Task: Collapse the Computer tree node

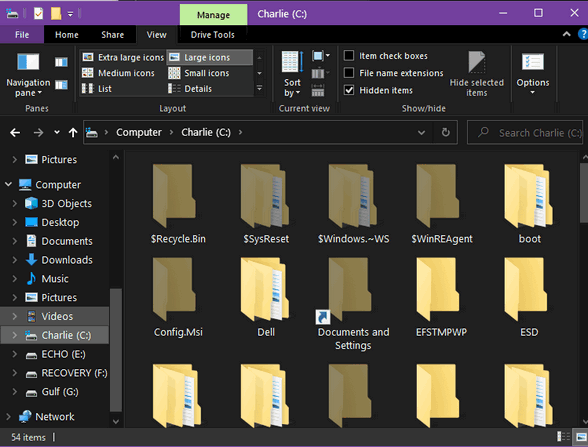Action: (x=8, y=184)
